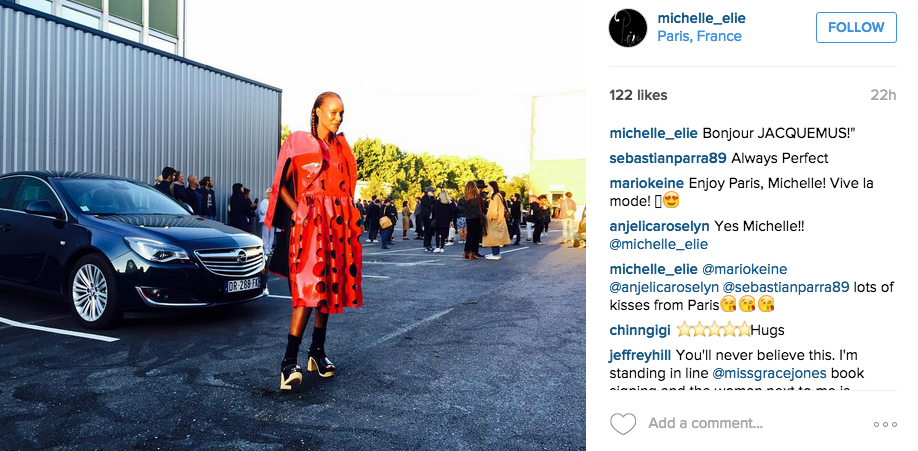Click the heart like icon

point(622,423)
